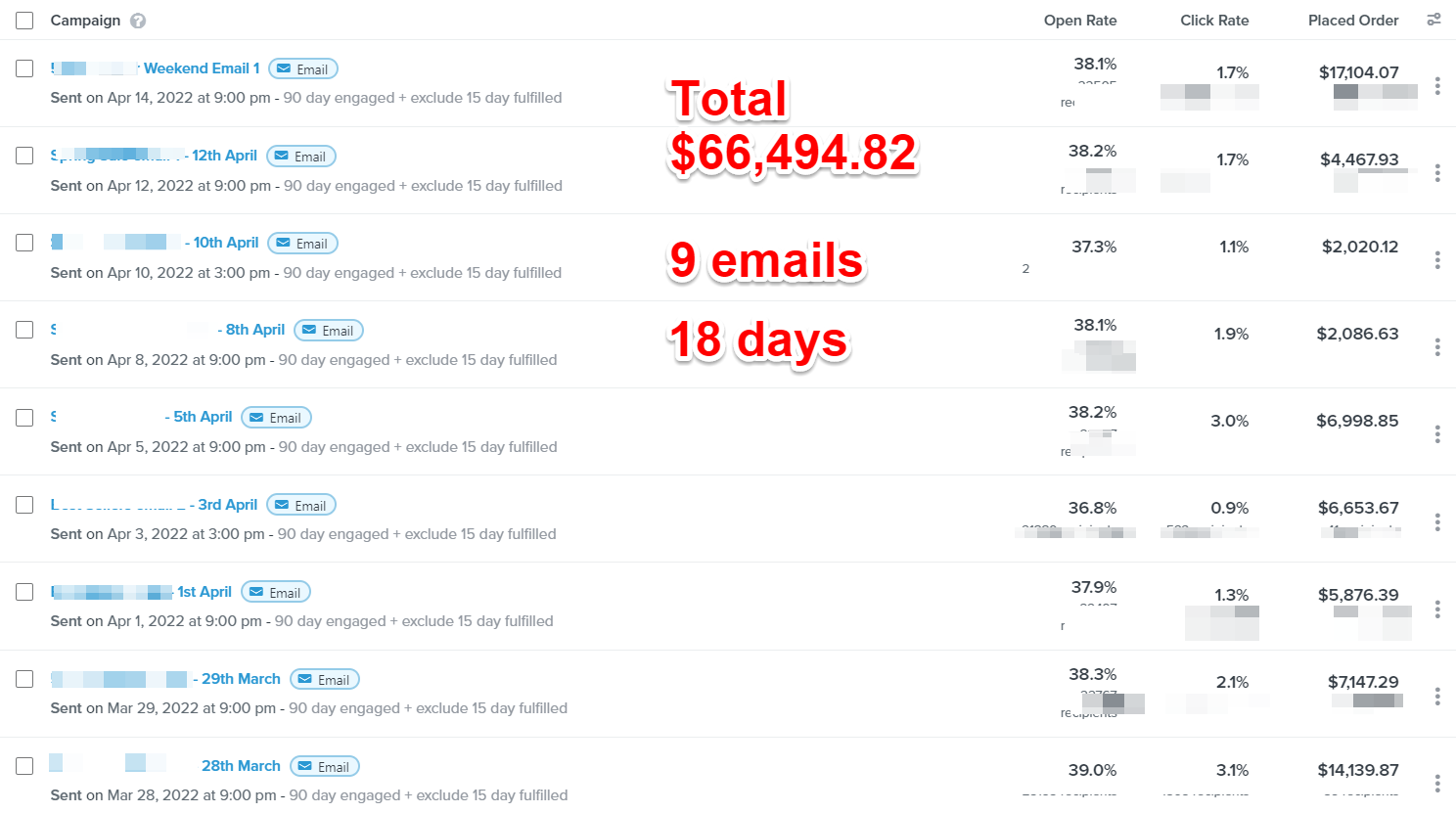This screenshot has width=1456, height=813.
Task: Open the 28th March campaign link
Action: [241, 766]
